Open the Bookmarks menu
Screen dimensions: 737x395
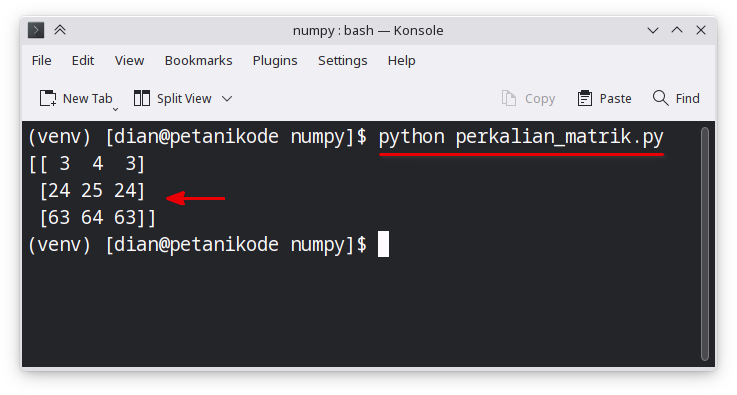point(198,61)
